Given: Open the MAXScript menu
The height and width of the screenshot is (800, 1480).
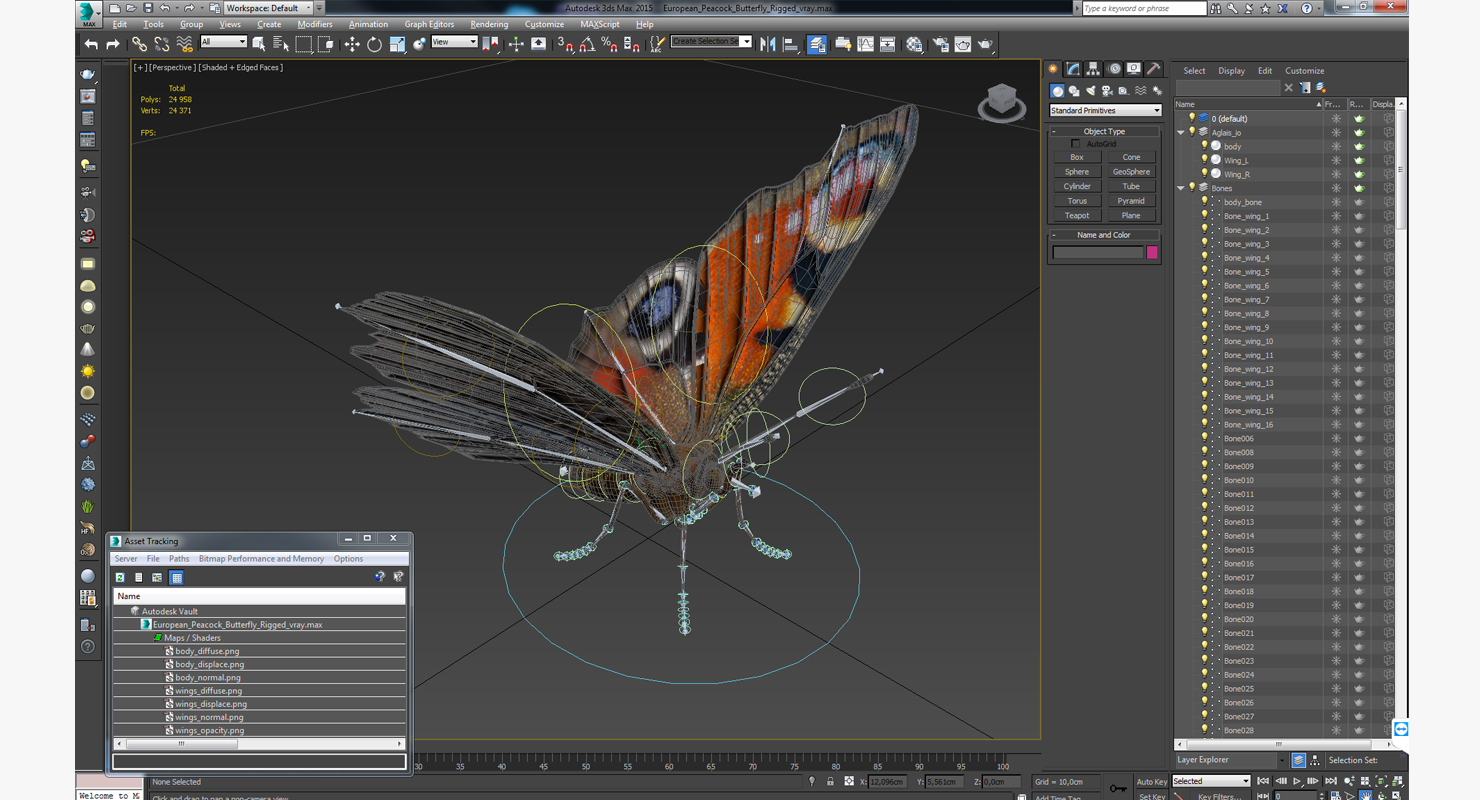Looking at the screenshot, I should pos(600,24).
